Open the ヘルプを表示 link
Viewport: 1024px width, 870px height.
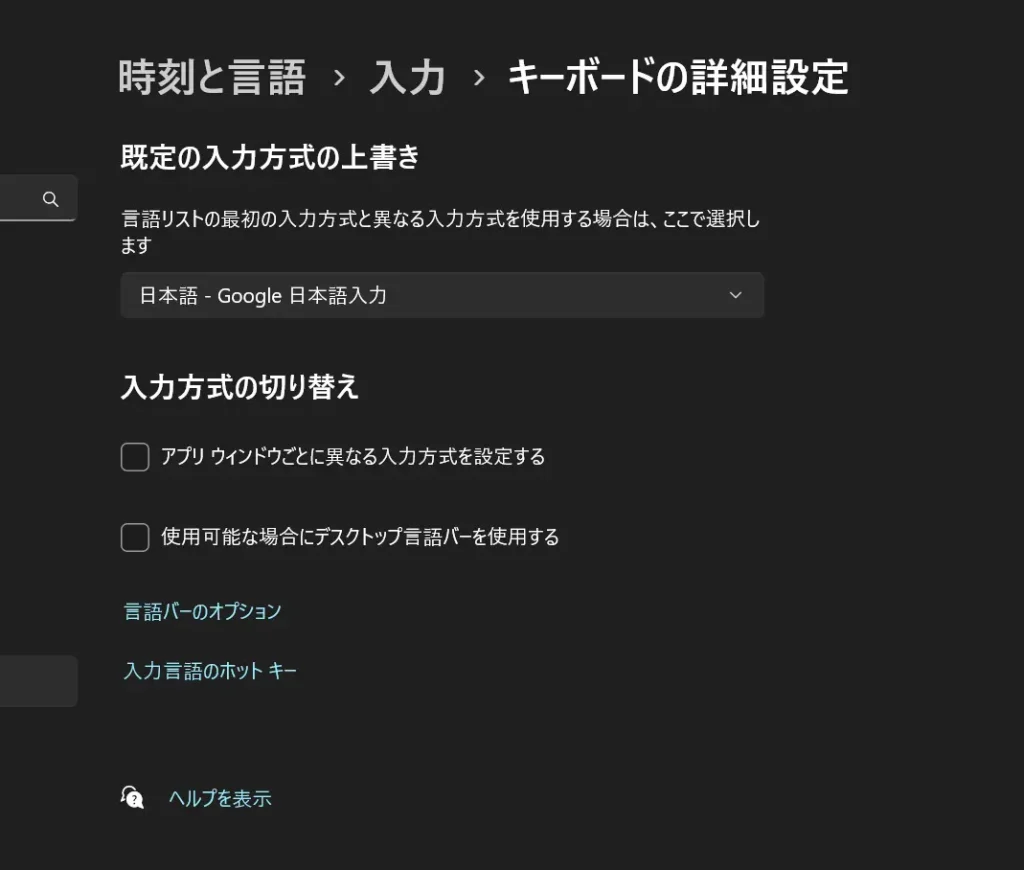(220, 798)
